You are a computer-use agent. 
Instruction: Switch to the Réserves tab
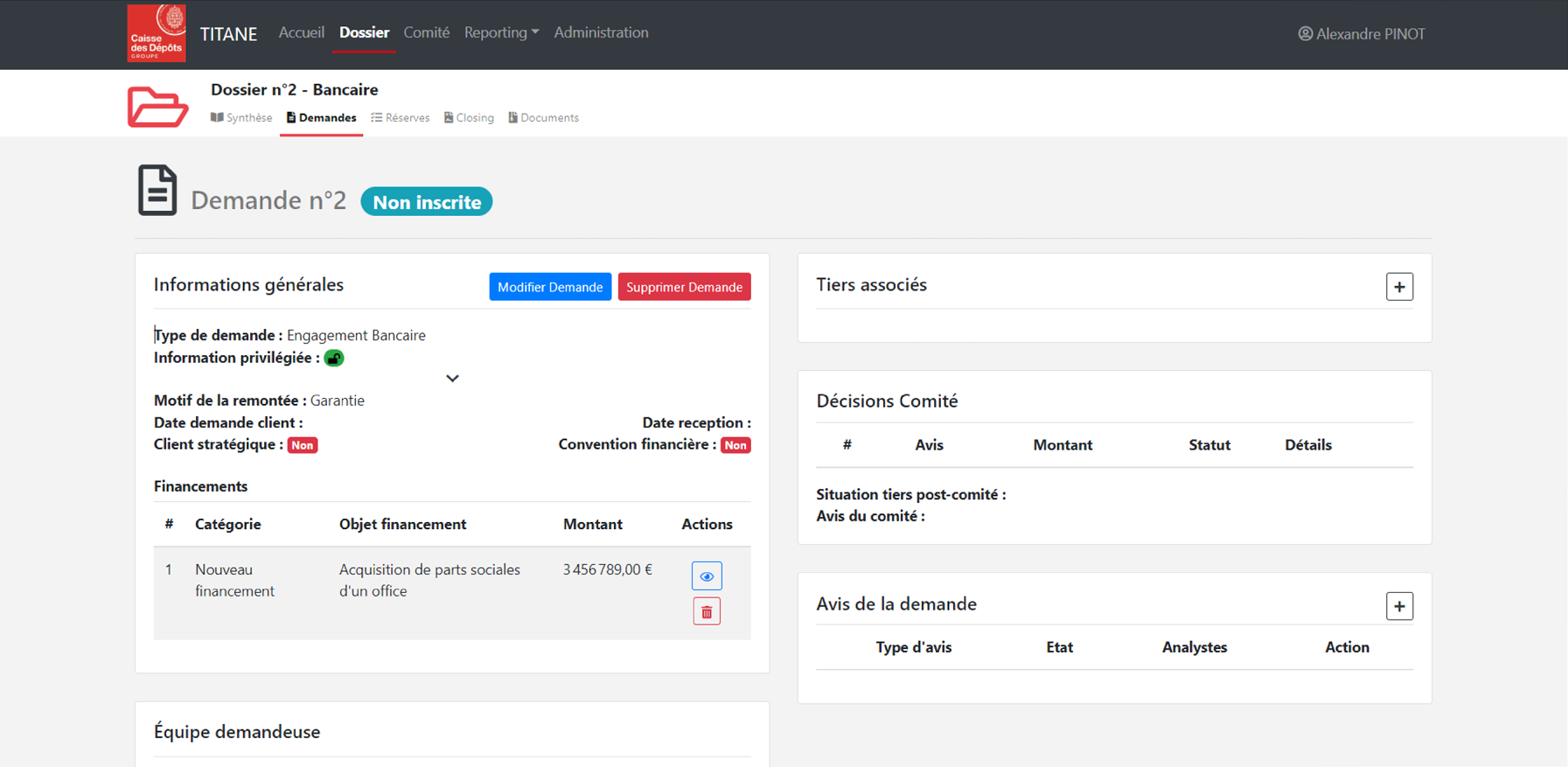(401, 118)
